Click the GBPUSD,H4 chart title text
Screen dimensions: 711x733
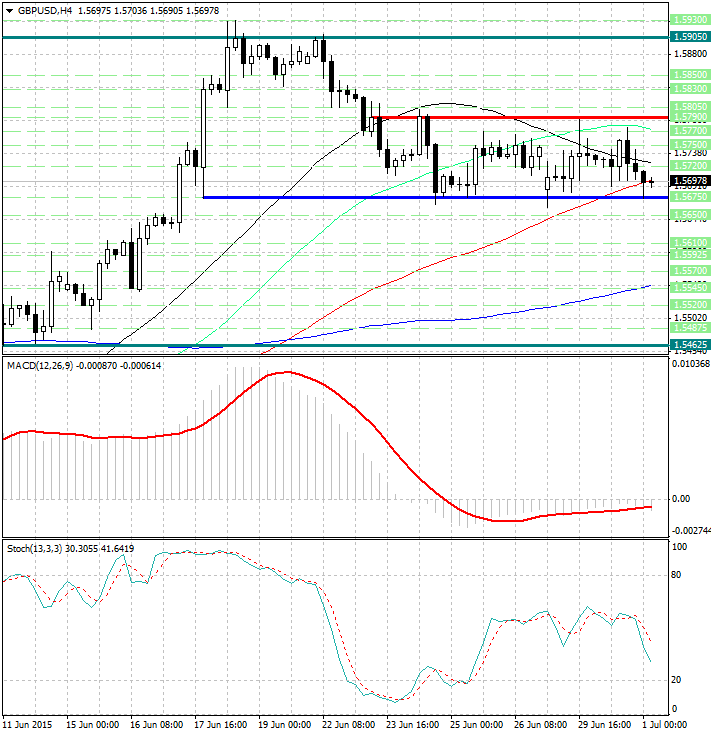pyautogui.click(x=45, y=10)
